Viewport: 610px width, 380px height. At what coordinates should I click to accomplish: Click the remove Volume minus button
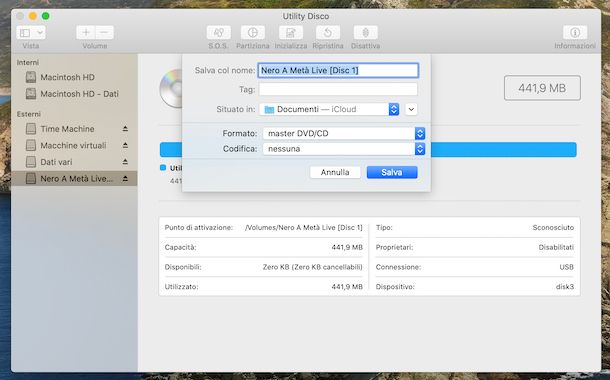[x=104, y=33]
